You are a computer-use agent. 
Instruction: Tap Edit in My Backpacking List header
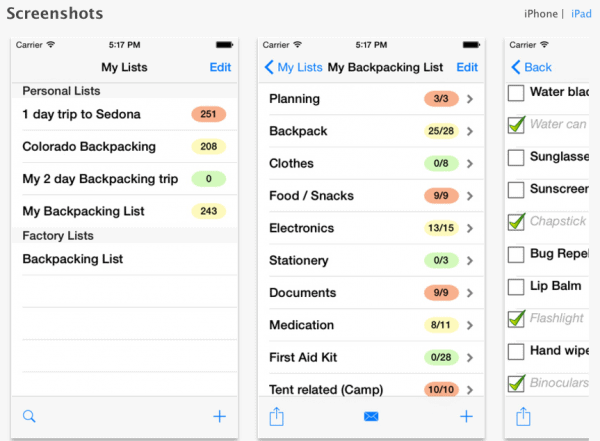click(x=466, y=67)
